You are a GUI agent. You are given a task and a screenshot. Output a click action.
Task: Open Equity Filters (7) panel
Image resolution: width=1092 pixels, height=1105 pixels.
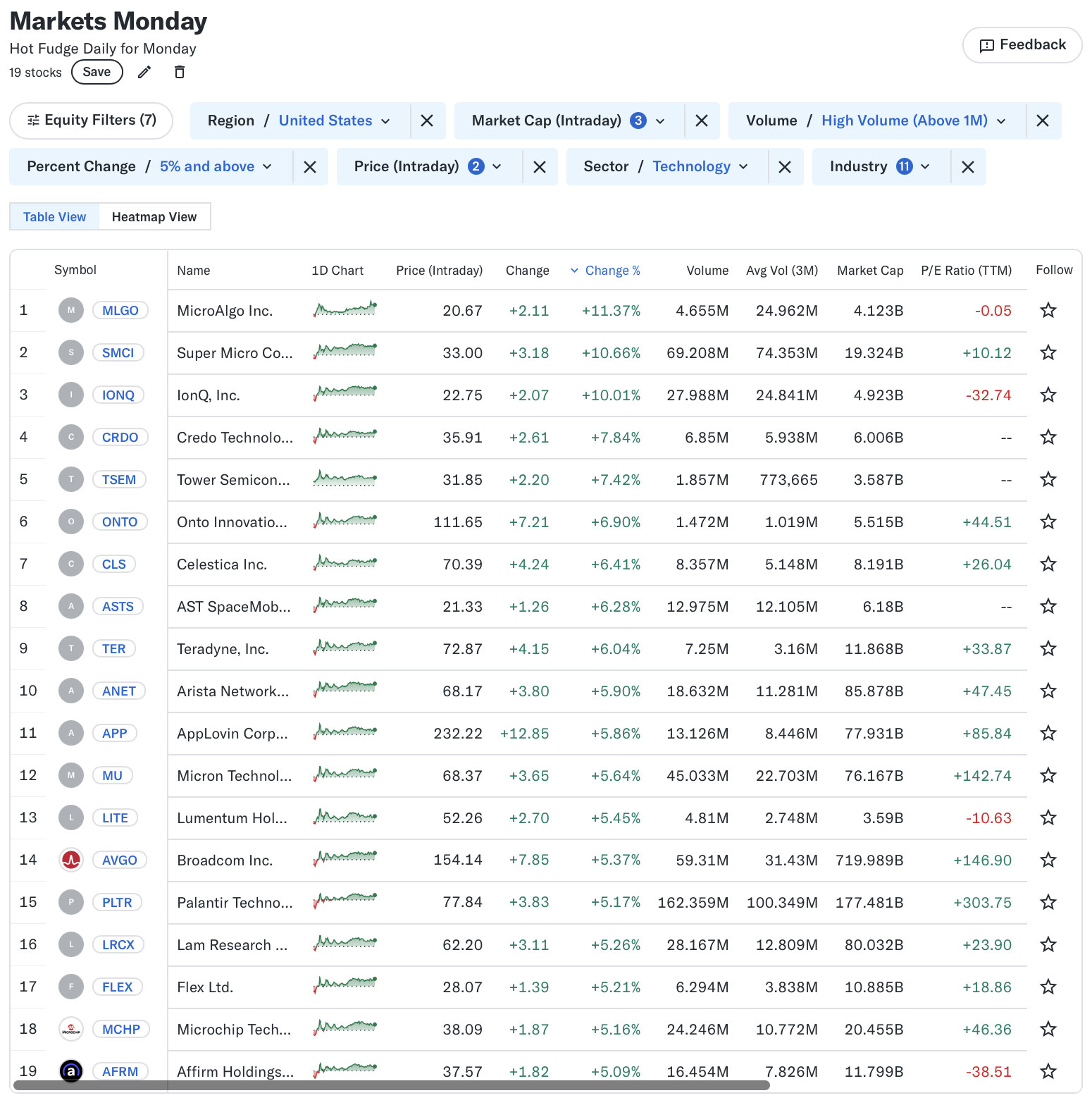92,121
